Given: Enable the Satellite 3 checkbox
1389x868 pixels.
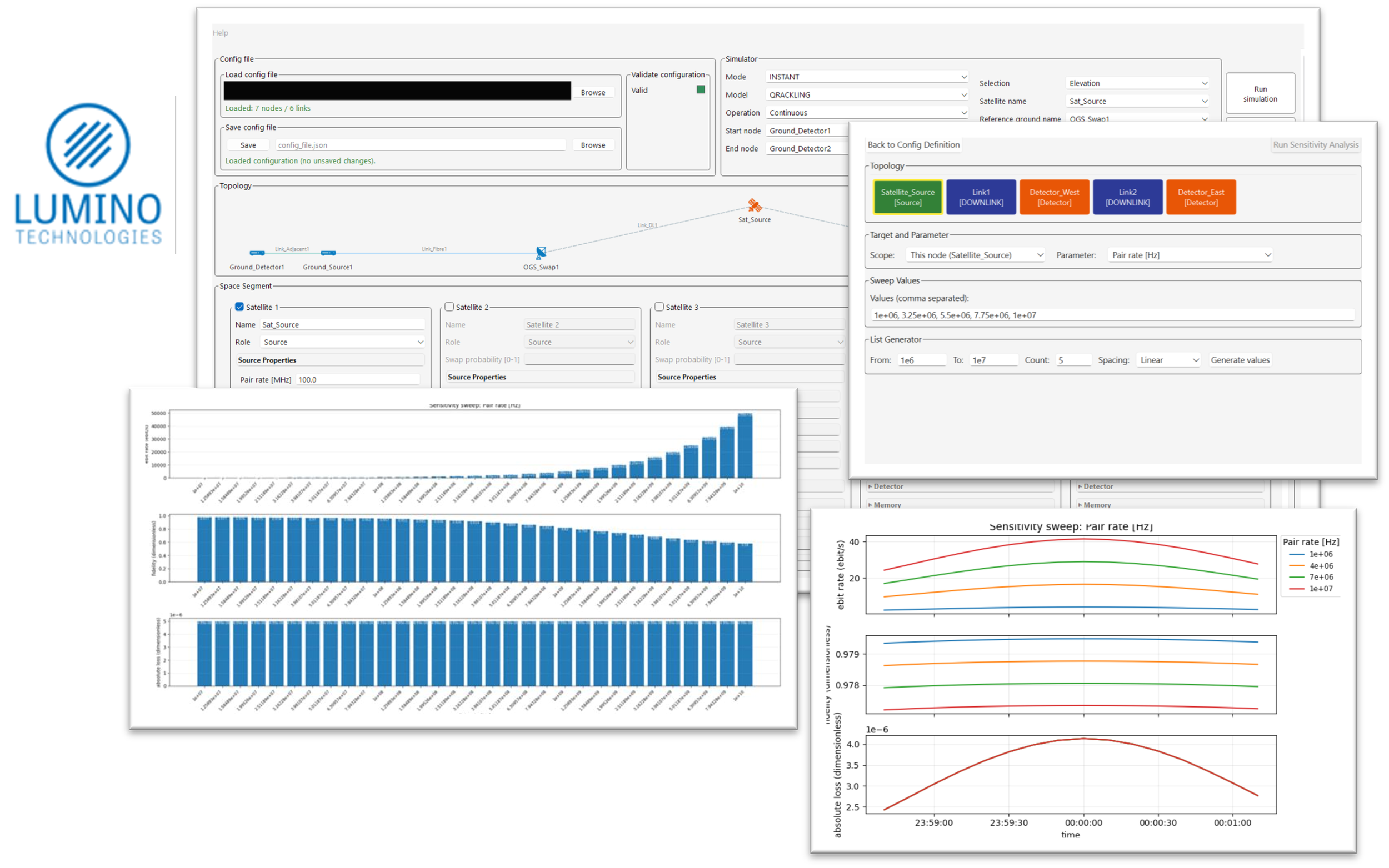Looking at the screenshot, I should pos(659,307).
